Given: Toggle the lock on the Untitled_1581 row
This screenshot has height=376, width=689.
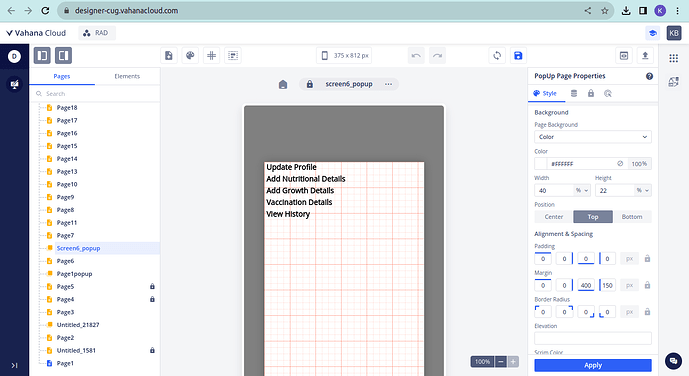Looking at the screenshot, I should coord(152,351).
